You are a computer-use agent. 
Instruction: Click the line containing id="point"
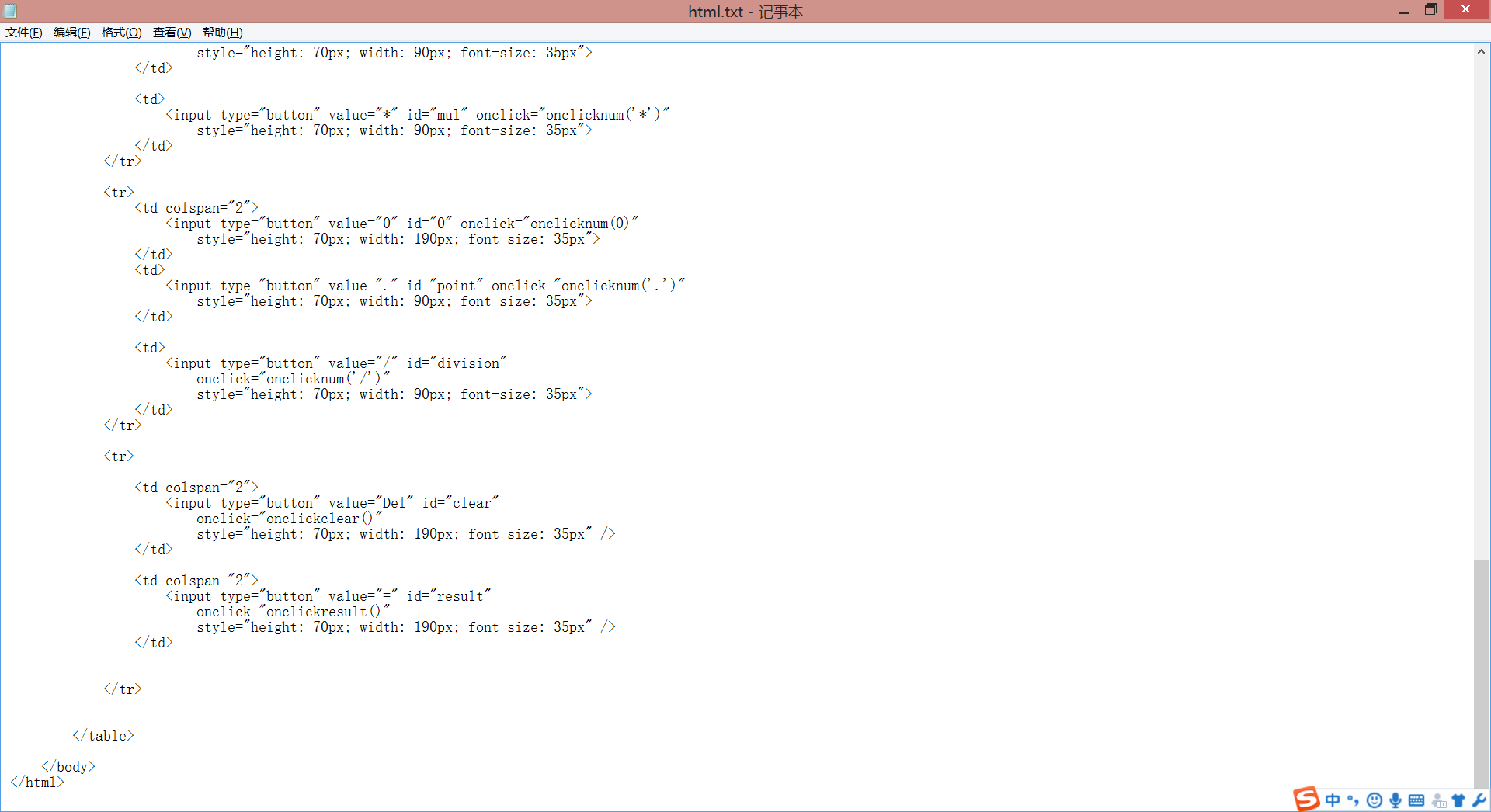(x=425, y=286)
